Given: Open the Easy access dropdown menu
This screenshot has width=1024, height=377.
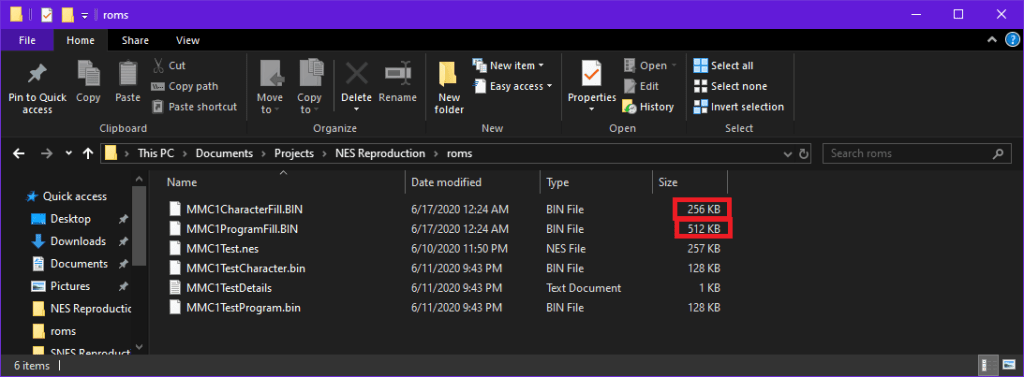Looking at the screenshot, I should (x=513, y=86).
